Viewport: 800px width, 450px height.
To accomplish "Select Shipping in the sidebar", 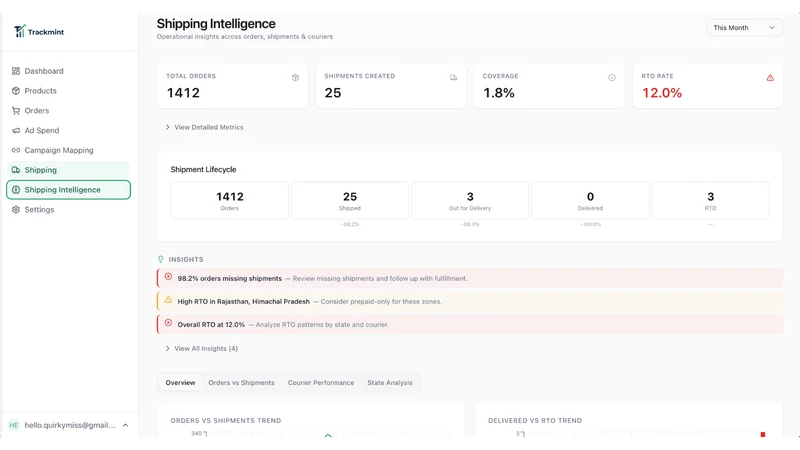I will coord(68,170).
